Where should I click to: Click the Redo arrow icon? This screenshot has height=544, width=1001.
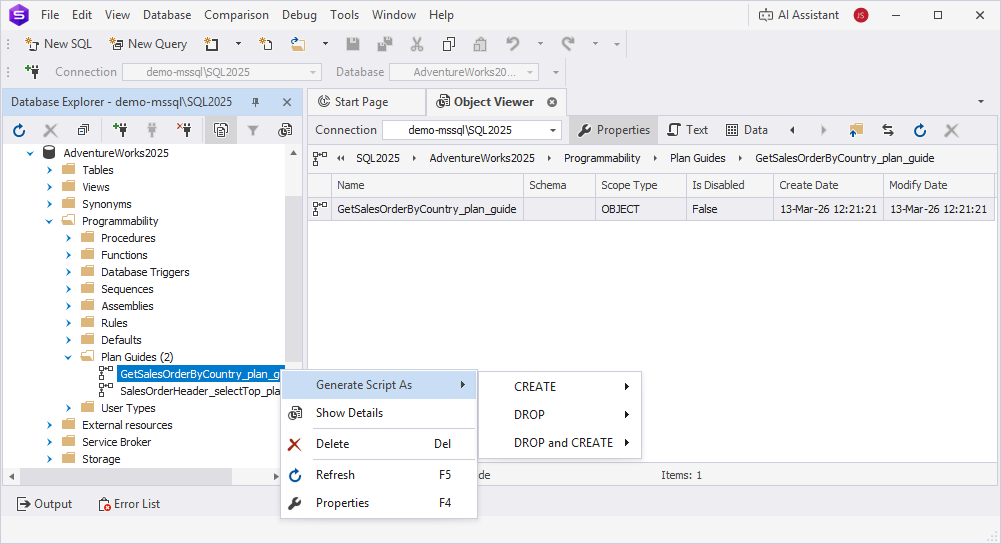coord(568,43)
